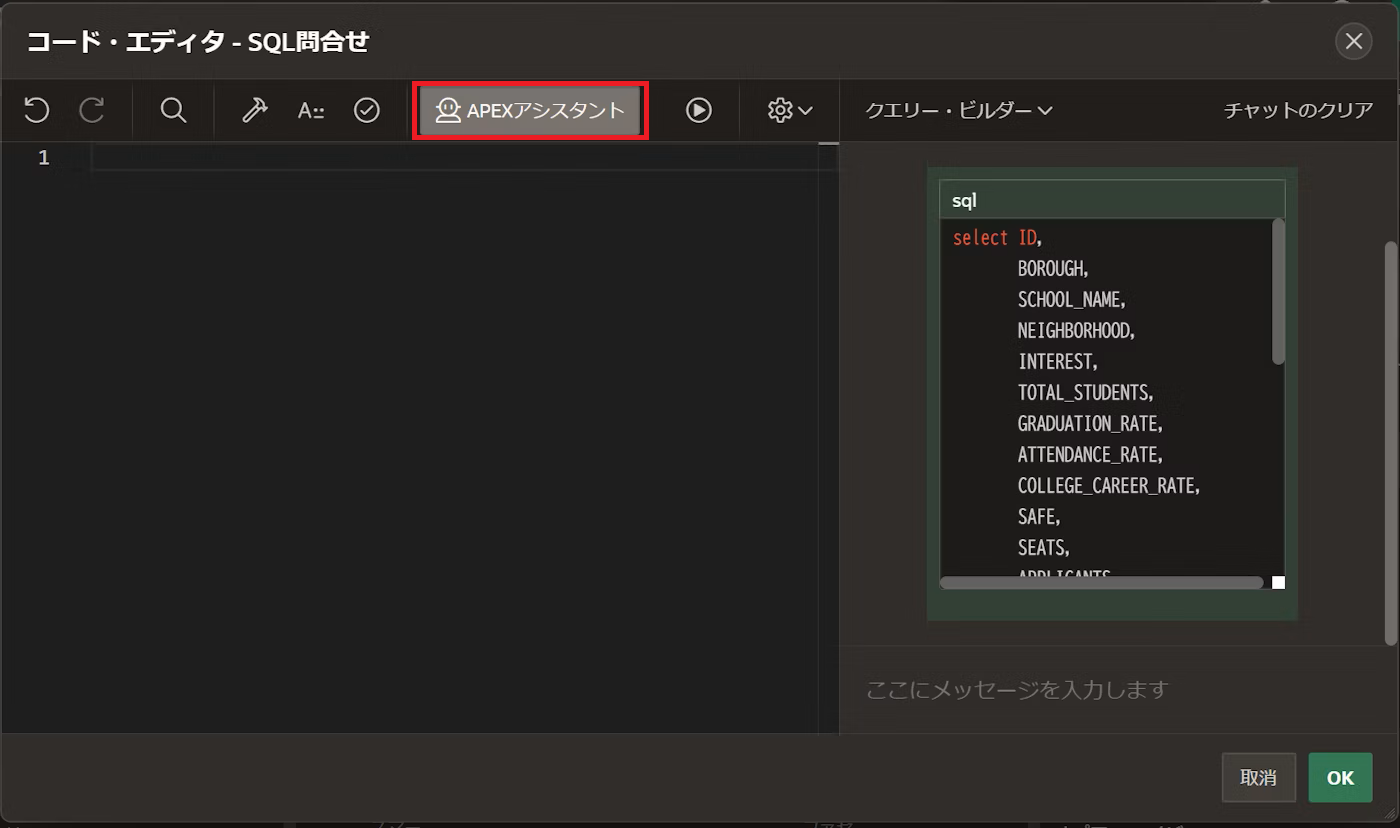Screen dimensions: 1400x828
Task: Click the Undo icon in the toolbar
Action: coord(36,110)
